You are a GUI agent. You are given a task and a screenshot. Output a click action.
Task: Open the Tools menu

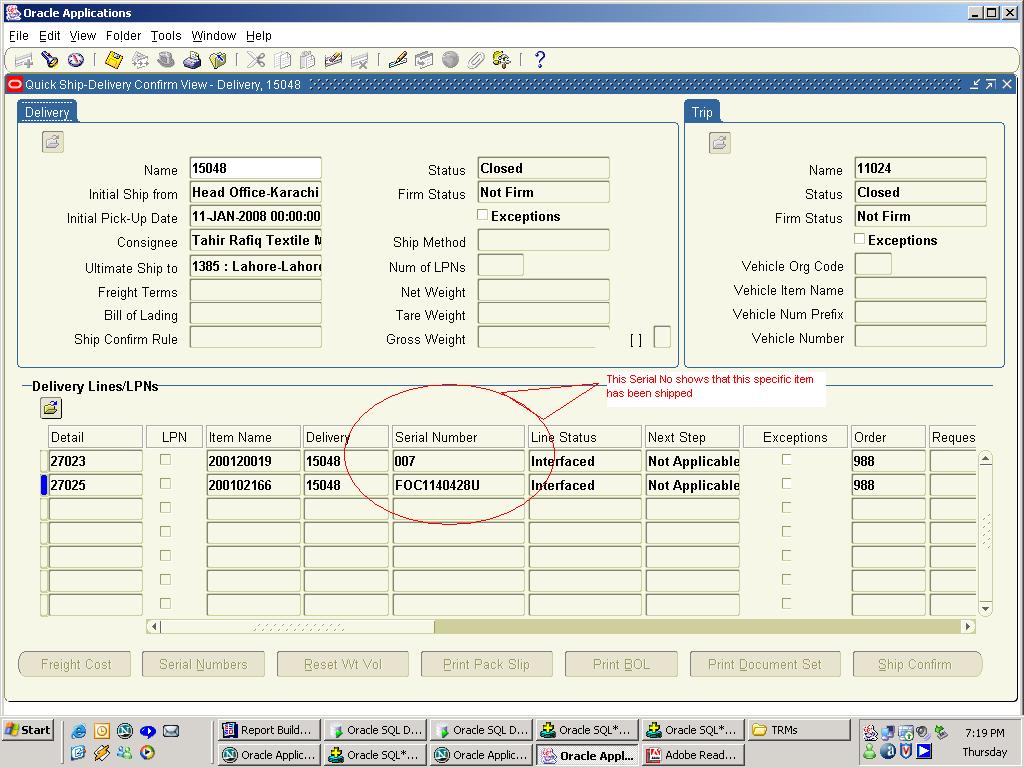pos(166,35)
